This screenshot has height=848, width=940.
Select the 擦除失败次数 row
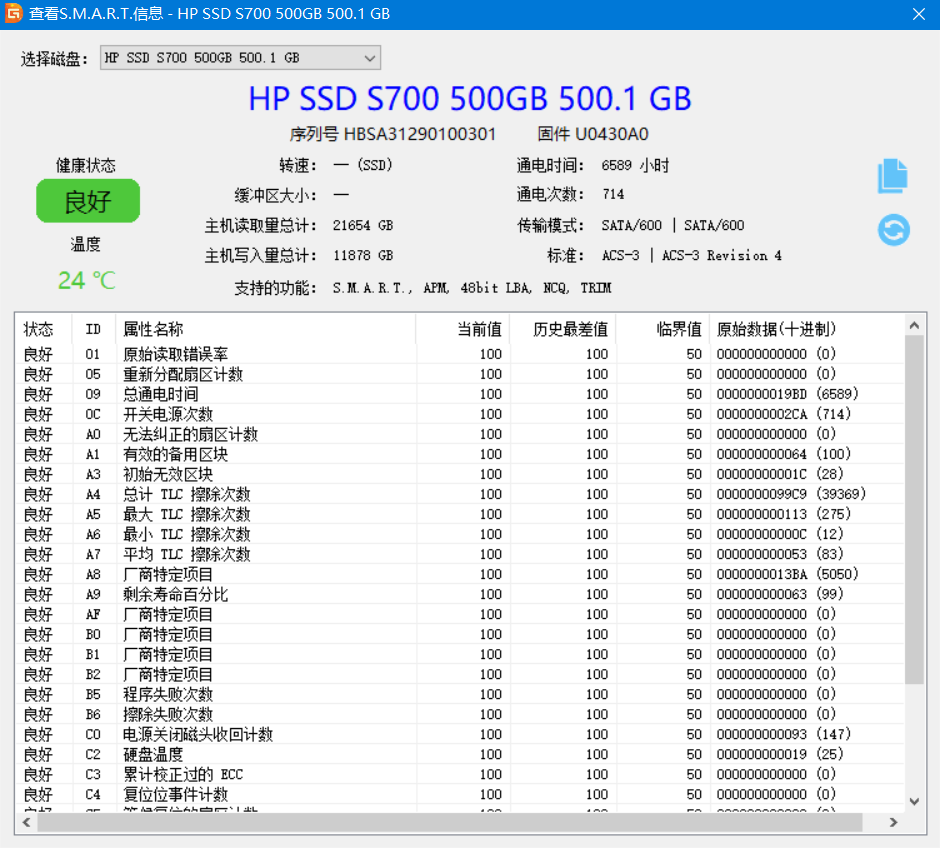(460, 714)
